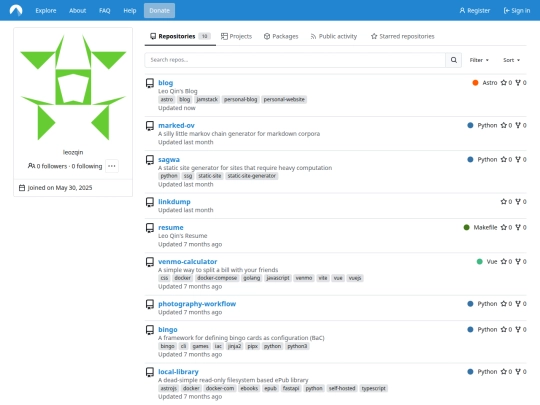Click repository icon beside linkdump
The height and width of the screenshot is (405, 540).
pyautogui.click(x=150, y=202)
